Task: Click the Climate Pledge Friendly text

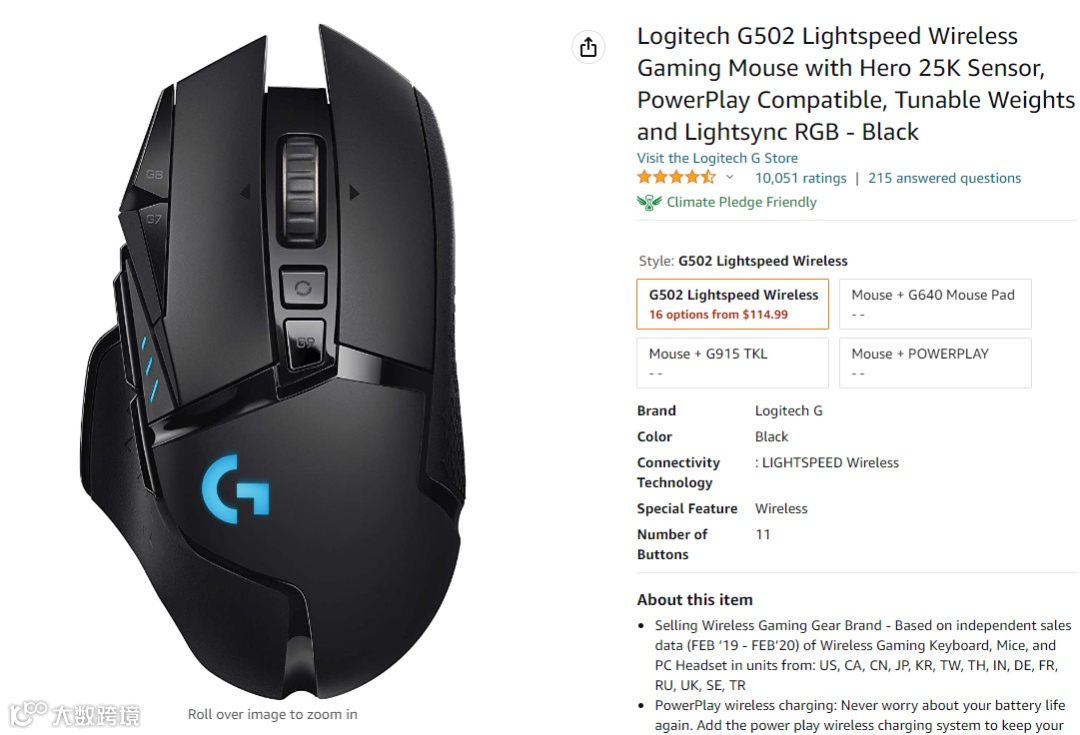Action: click(x=741, y=202)
